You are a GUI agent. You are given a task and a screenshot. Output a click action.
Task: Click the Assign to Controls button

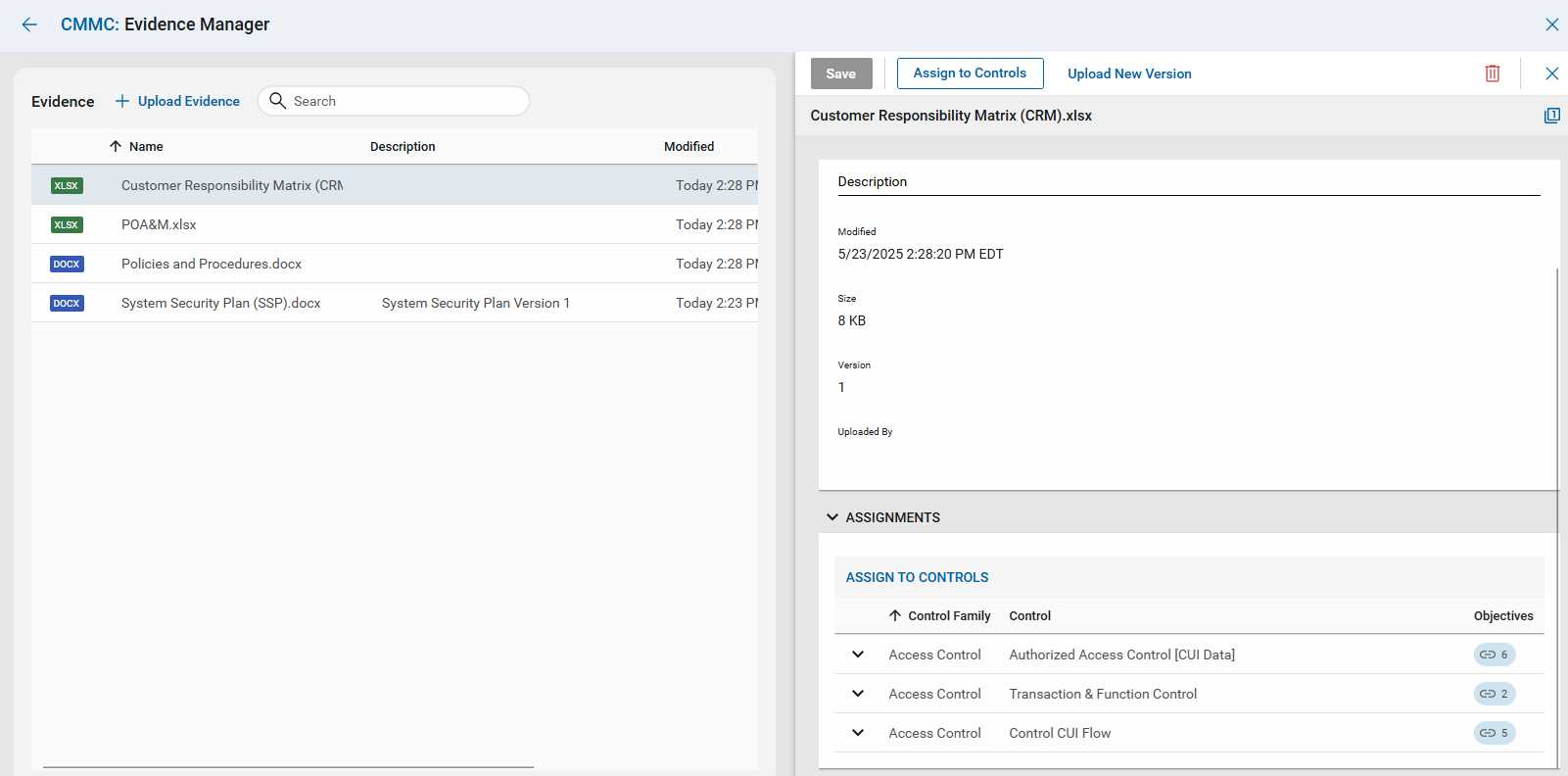(x=970, y=73)
